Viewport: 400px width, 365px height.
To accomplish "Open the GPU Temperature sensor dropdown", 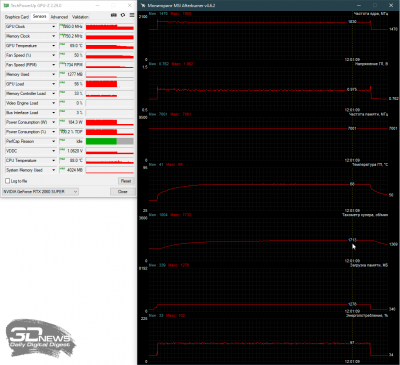I will [54, 46].
